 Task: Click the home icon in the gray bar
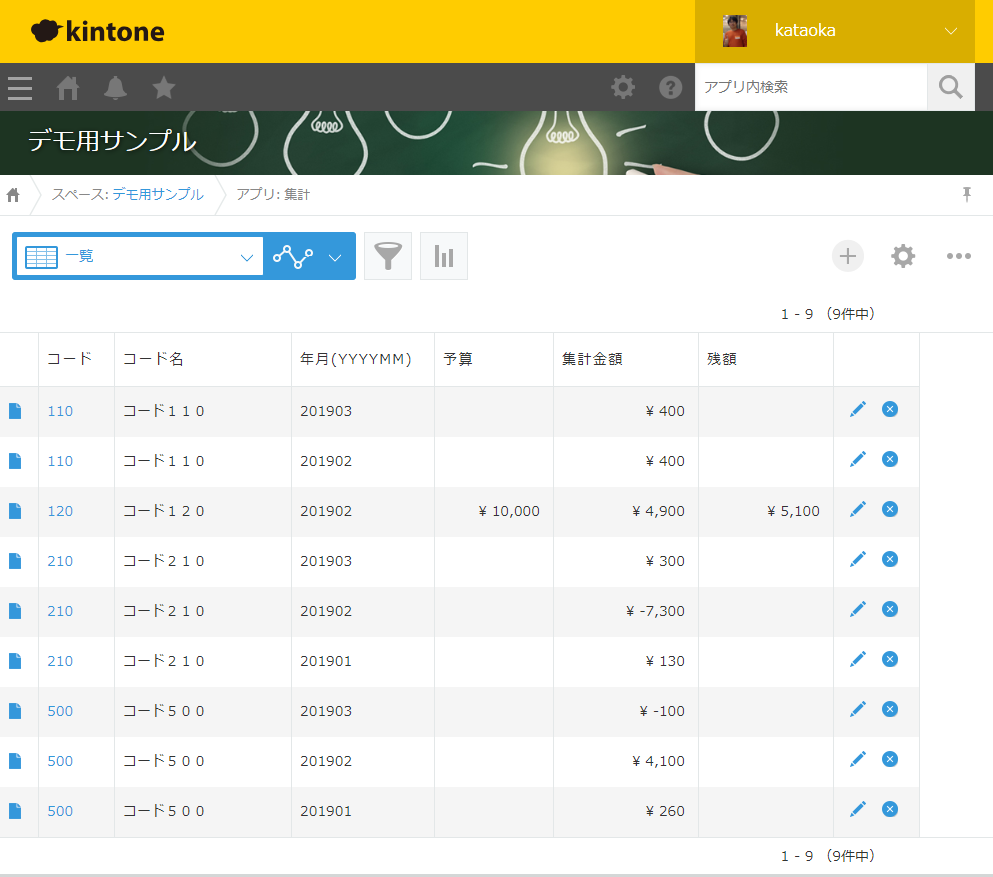pyautogui.click(x=67, y=88)
